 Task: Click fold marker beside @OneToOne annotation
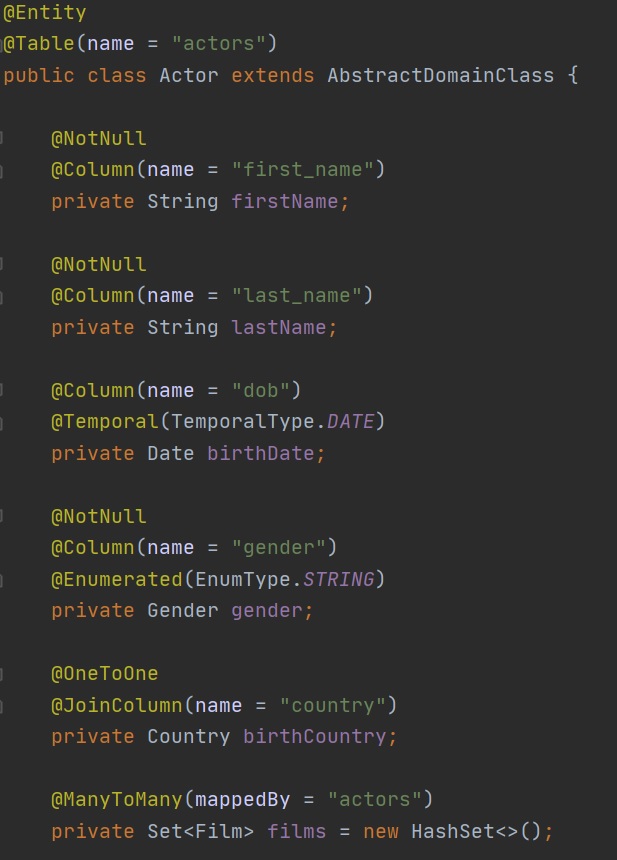(3, 674)
